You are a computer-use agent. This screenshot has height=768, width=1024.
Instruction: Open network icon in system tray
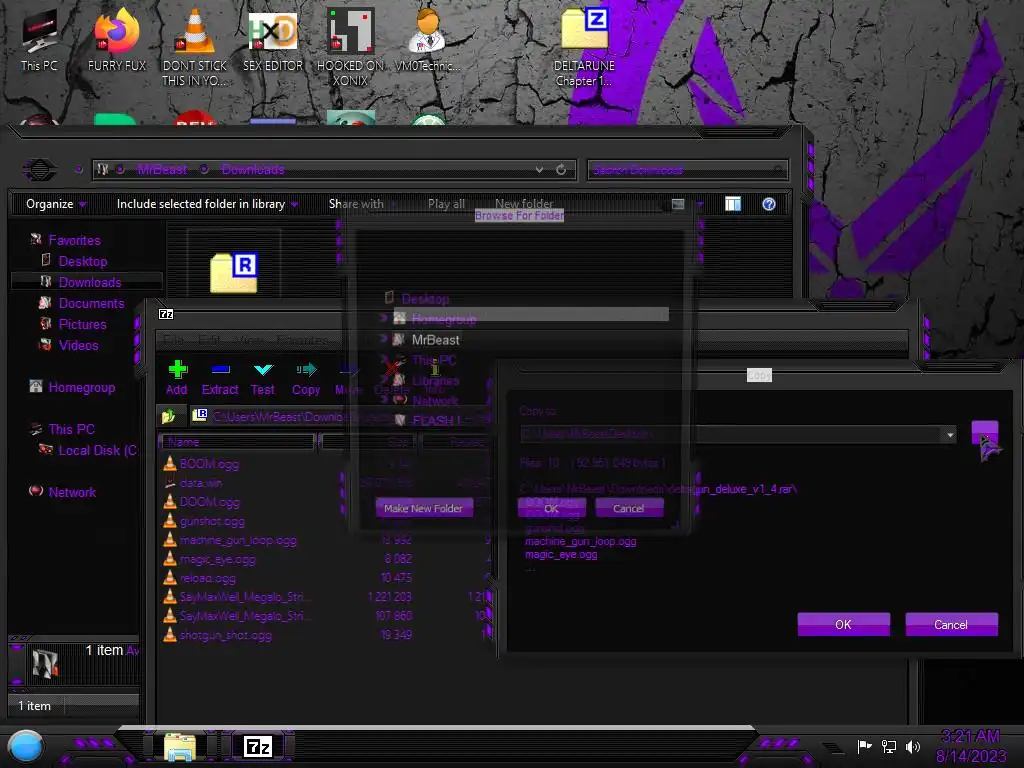888,746
